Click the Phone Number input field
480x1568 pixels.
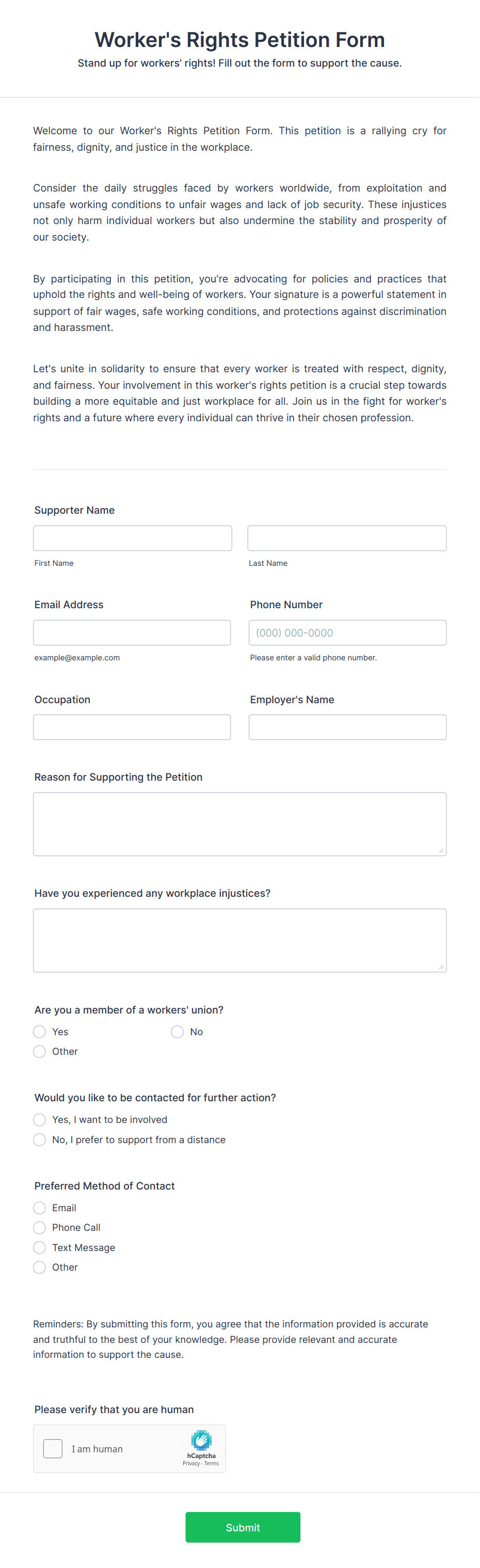point(347,632)
